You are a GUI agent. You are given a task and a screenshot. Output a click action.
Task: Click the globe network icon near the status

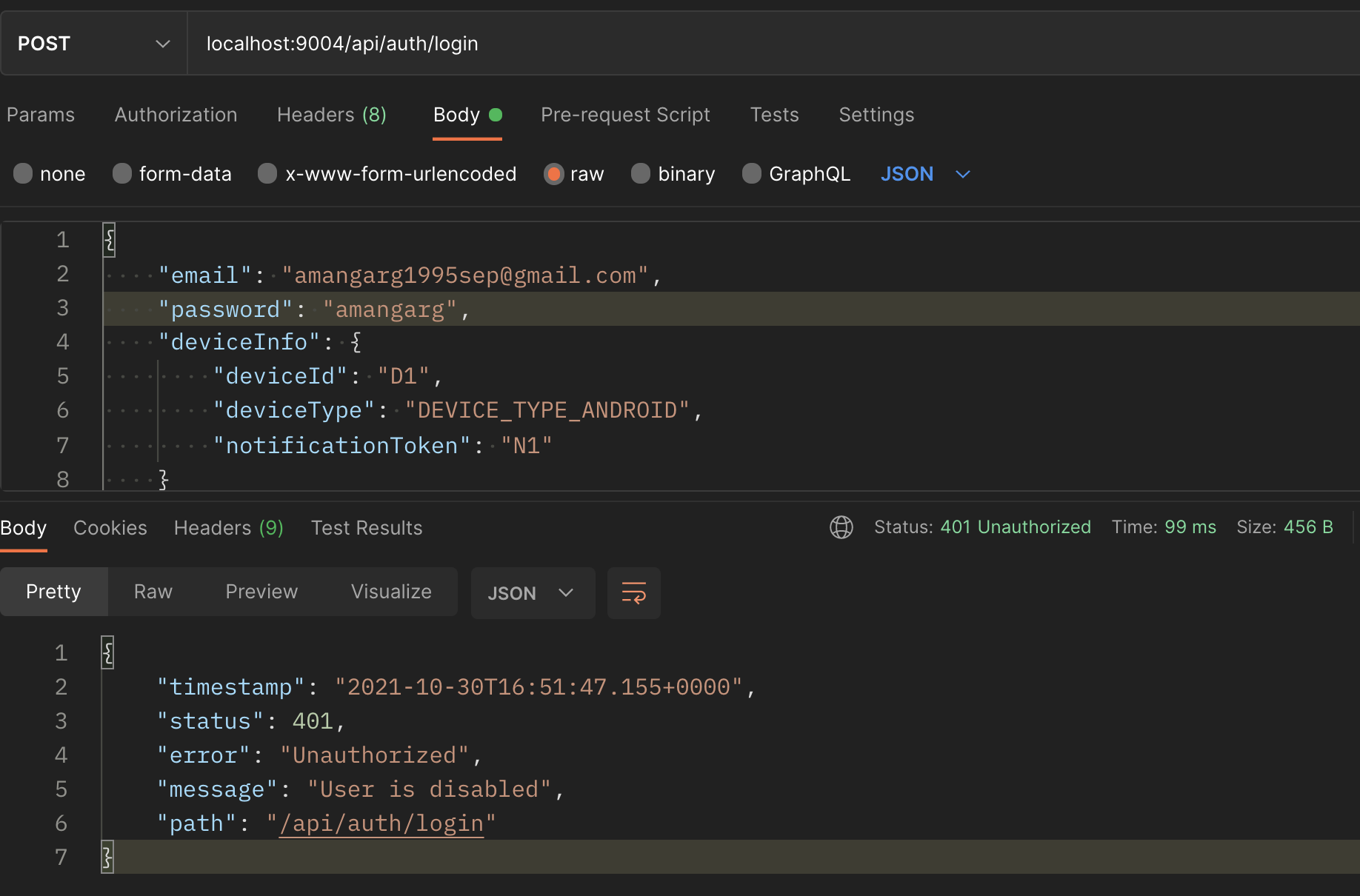coord(841,527)
